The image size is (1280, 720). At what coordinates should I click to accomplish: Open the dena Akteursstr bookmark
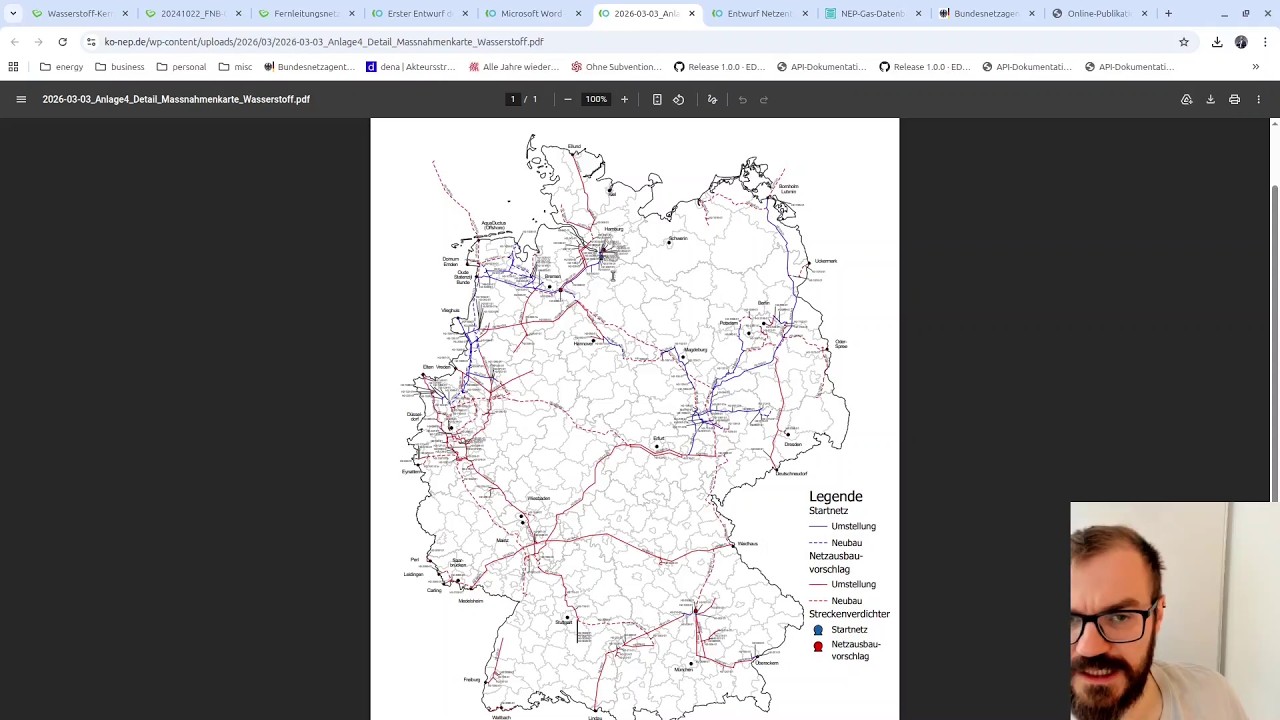[411, 67]
